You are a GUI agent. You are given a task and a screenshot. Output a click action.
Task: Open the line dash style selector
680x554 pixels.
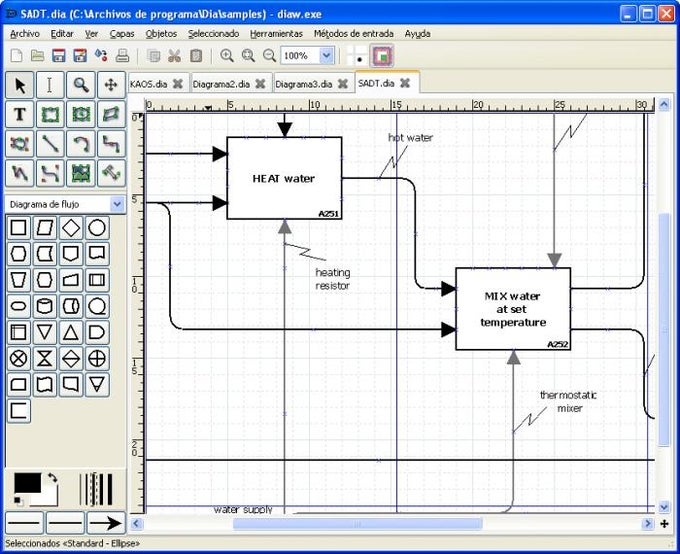65,523
